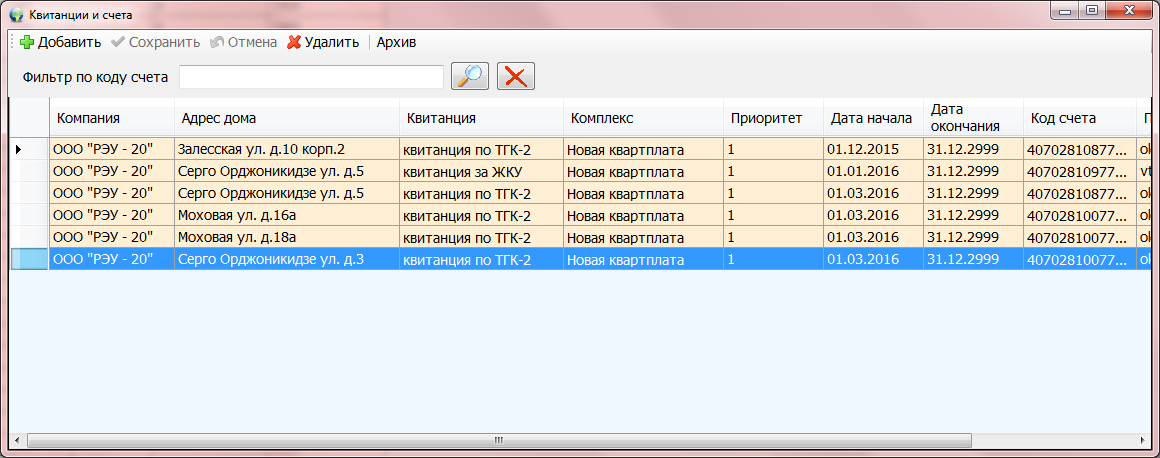The height and width of the screenshot is (458, 1160).
Task: Click the Сохранить toolbar button
Action: pyautogui.click(x=155, y=42)
